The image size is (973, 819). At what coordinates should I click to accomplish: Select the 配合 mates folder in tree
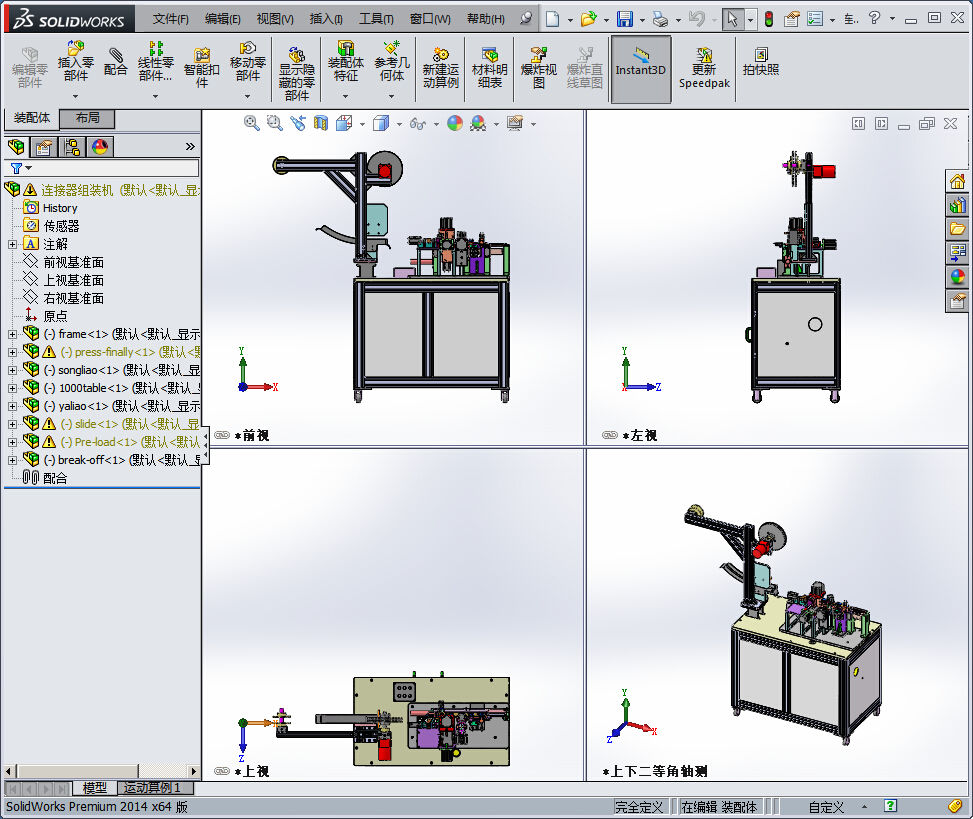[x=55, y=478]
